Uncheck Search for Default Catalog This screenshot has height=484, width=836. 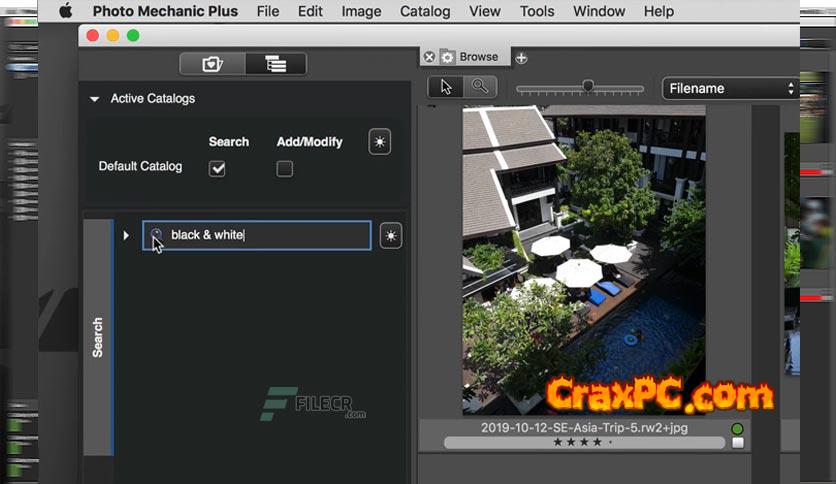pyautogui.click(x=217, y=169)
